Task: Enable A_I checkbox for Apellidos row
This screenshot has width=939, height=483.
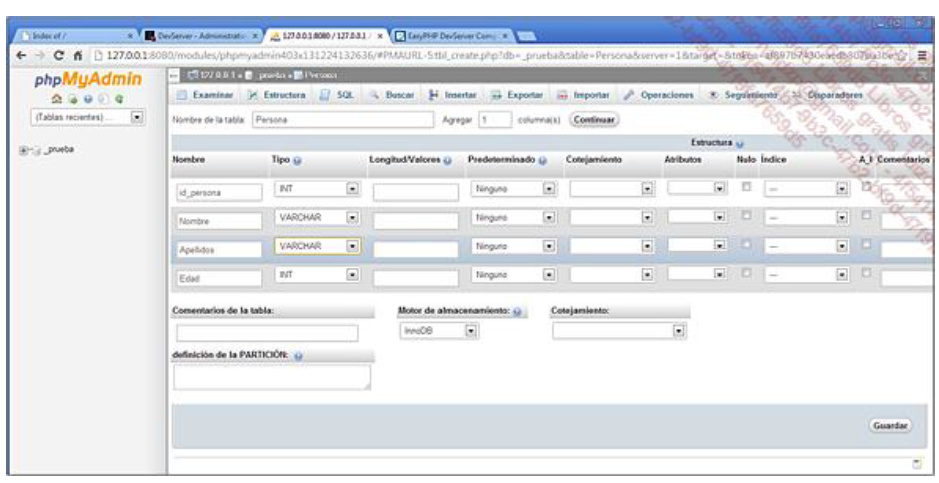Action: (866, 244)
